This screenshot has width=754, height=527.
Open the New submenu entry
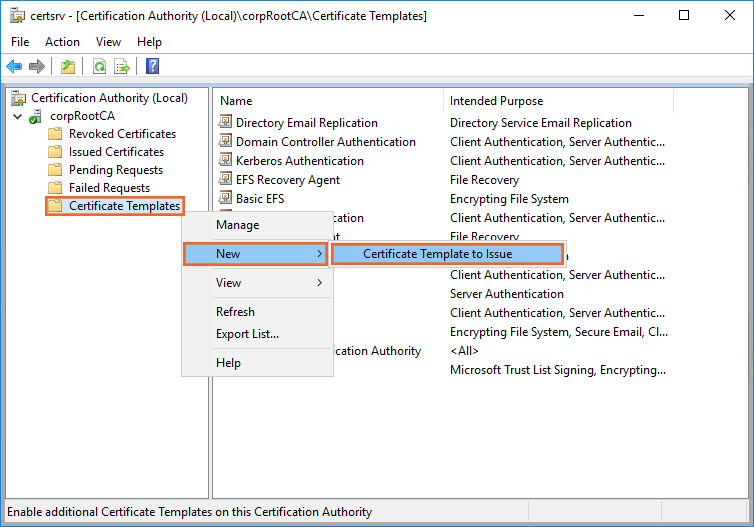[256, 254]
